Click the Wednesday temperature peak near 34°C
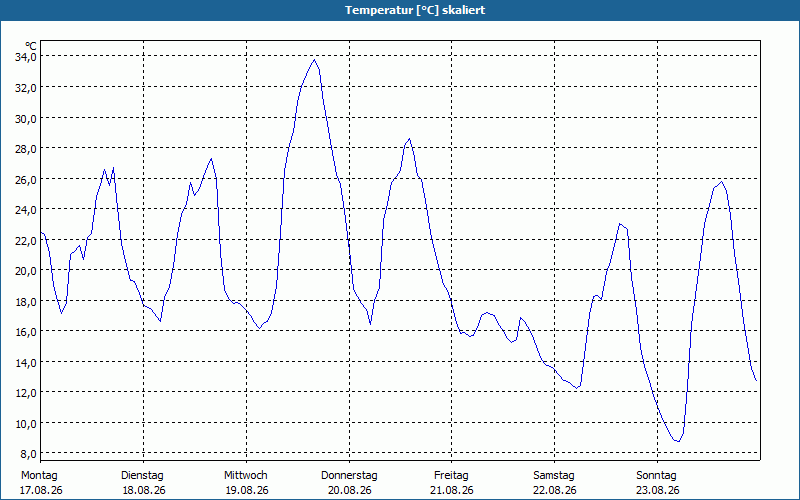800x500 pixels. [314, 60]
